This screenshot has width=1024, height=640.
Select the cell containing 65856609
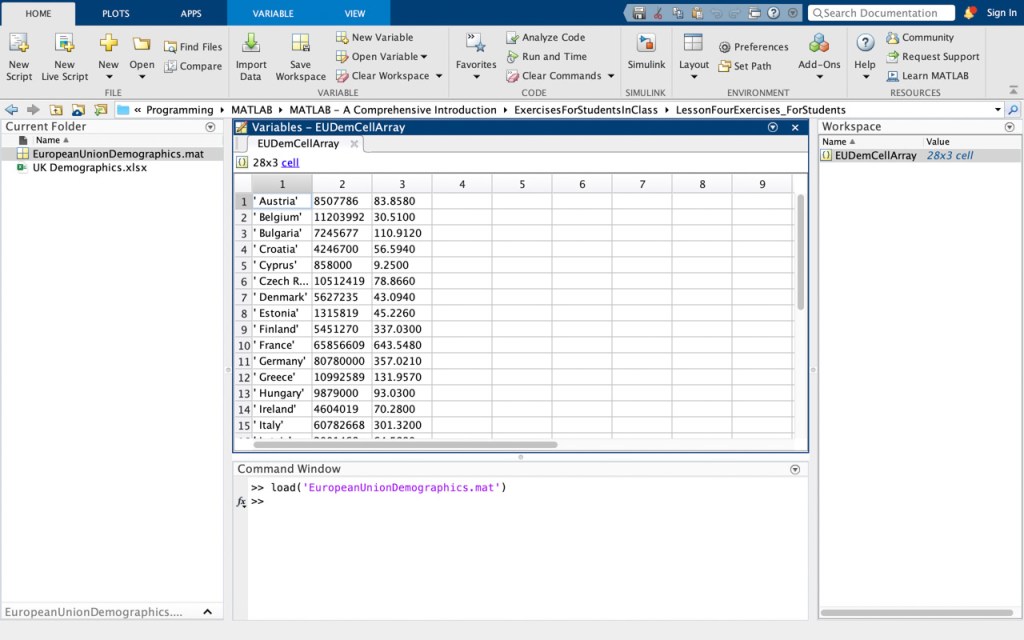tap(342, 345)
